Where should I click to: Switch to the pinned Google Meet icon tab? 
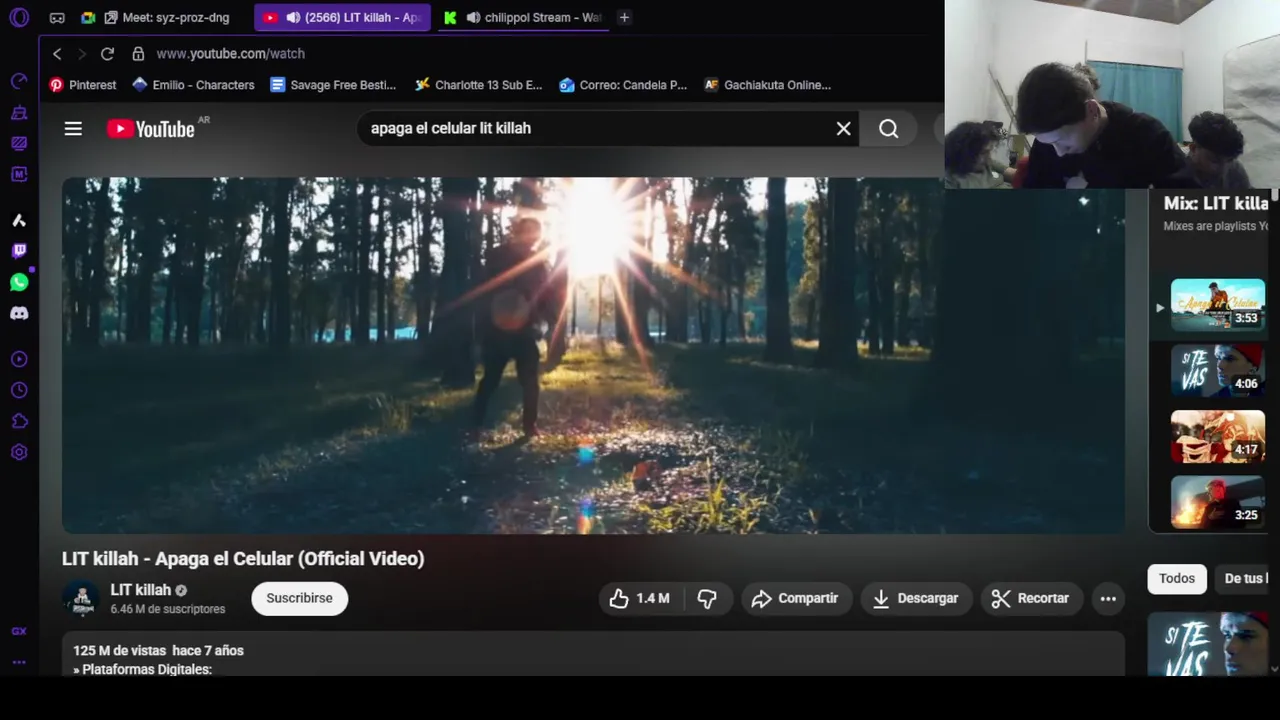coord(88,17)
